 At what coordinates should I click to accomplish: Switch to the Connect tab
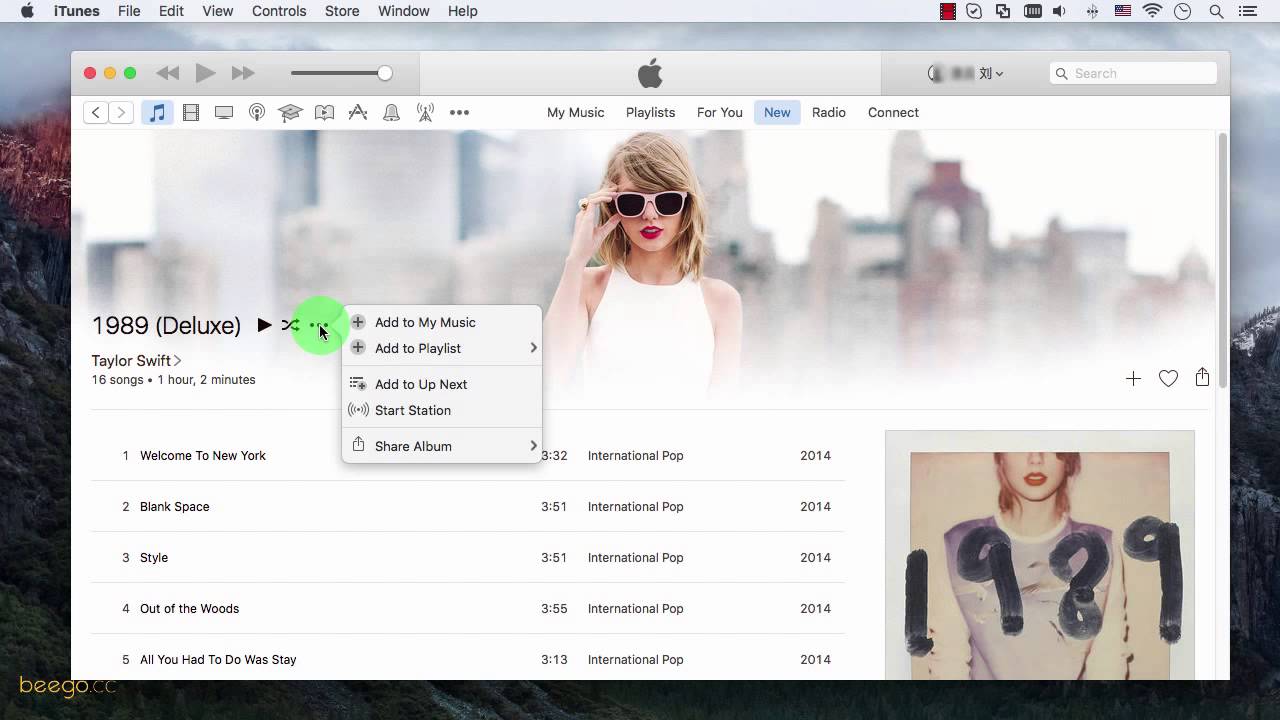[893, 112]
